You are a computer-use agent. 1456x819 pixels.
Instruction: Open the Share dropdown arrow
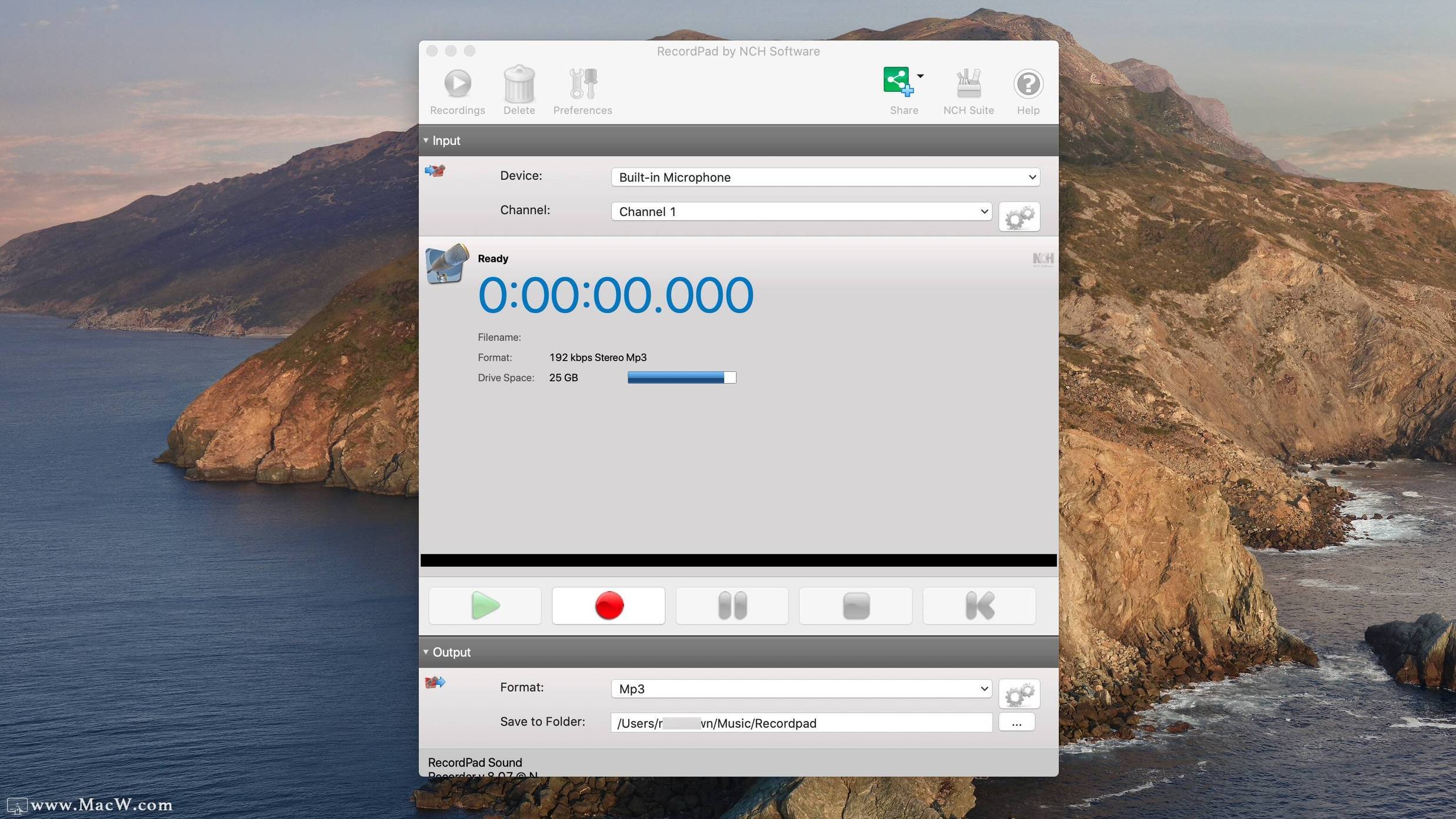(x=920, y=76)
